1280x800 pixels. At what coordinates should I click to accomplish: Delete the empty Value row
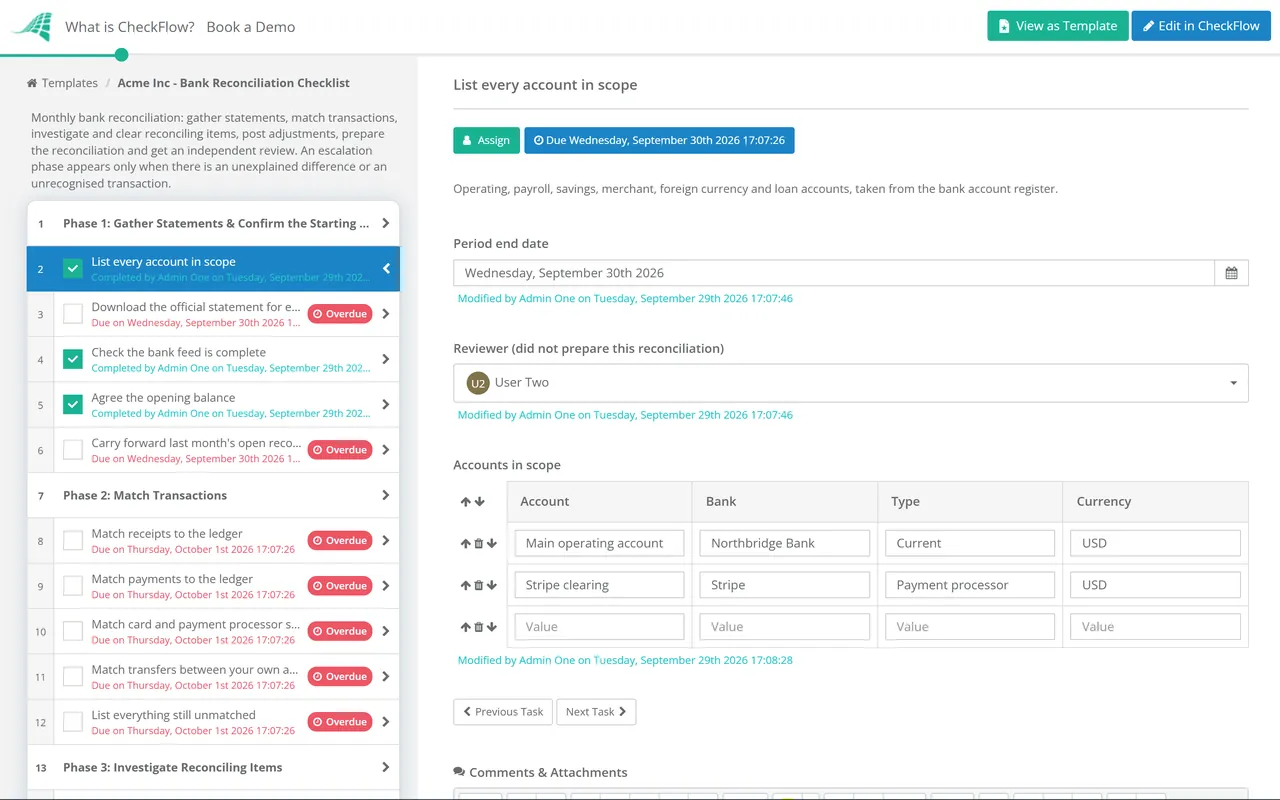[479, 628]
